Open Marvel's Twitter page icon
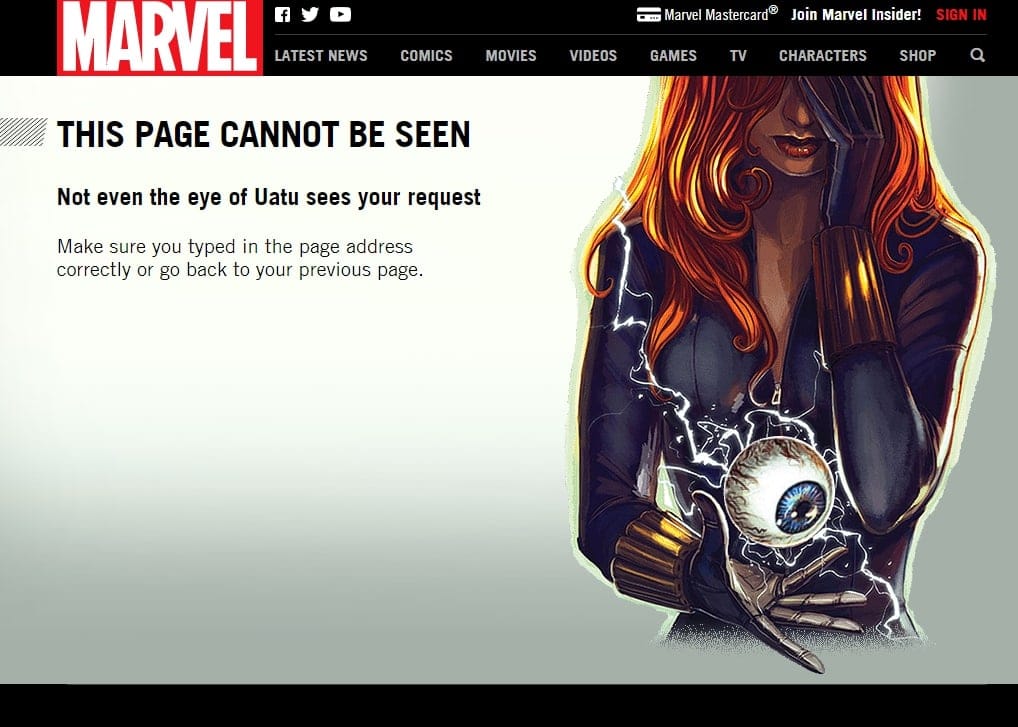This screenshot has height=727, width=1018. (310, 15)
